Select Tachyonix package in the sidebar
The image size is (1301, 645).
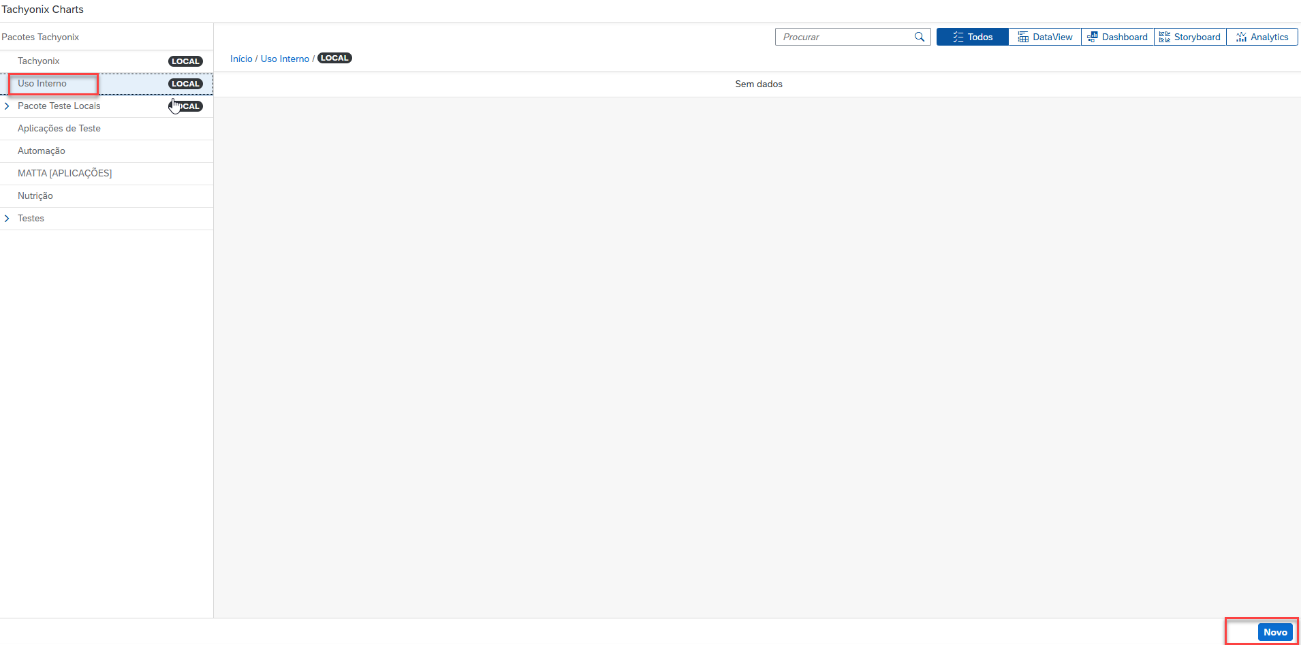39,61
